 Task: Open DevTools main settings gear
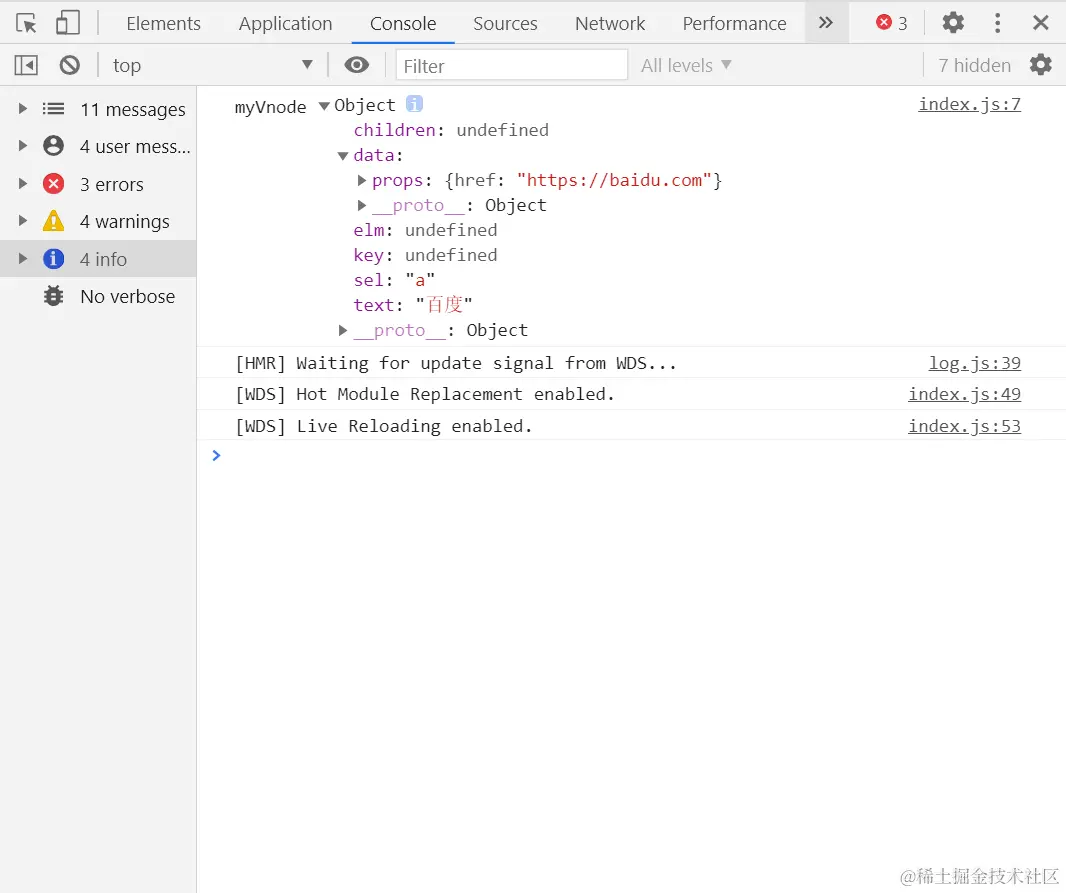pyautogui.click(x=953, y=23)
